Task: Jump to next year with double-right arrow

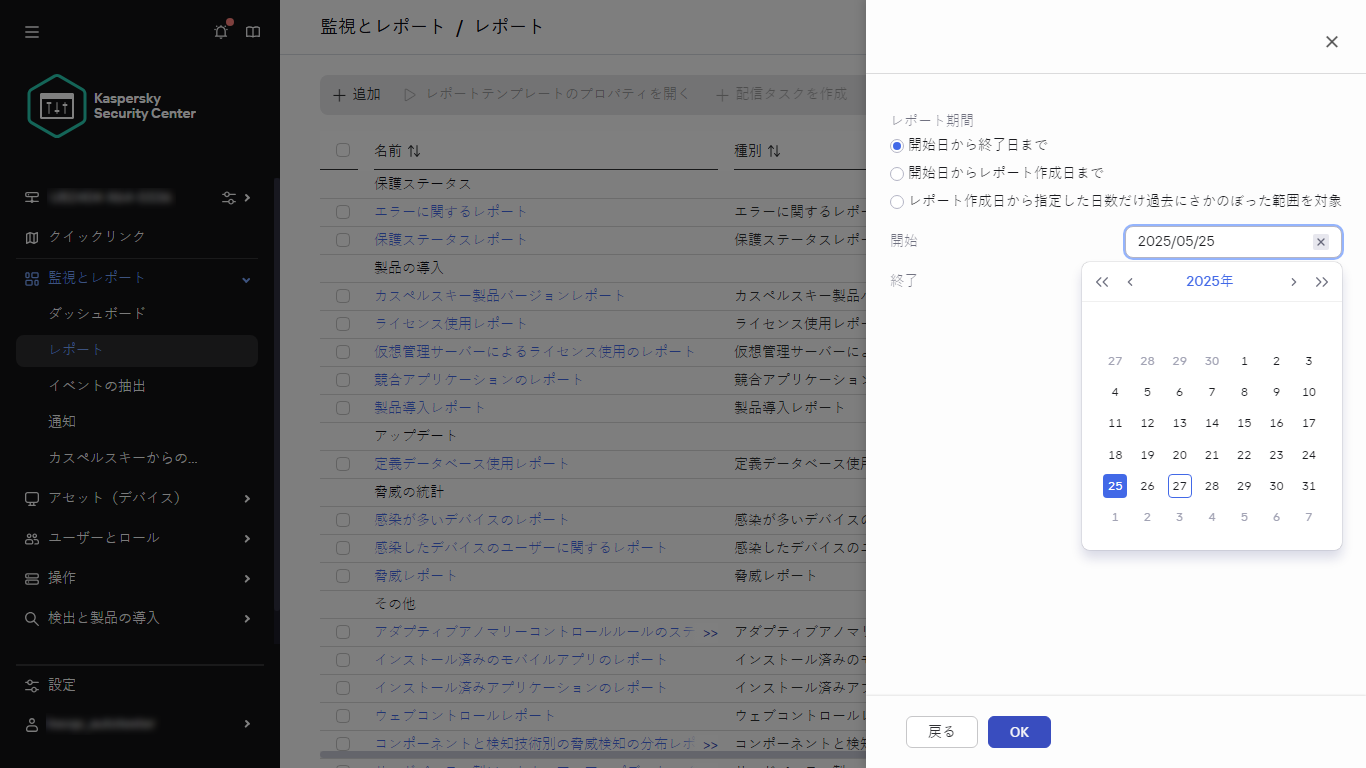Action: [1322, 281]
